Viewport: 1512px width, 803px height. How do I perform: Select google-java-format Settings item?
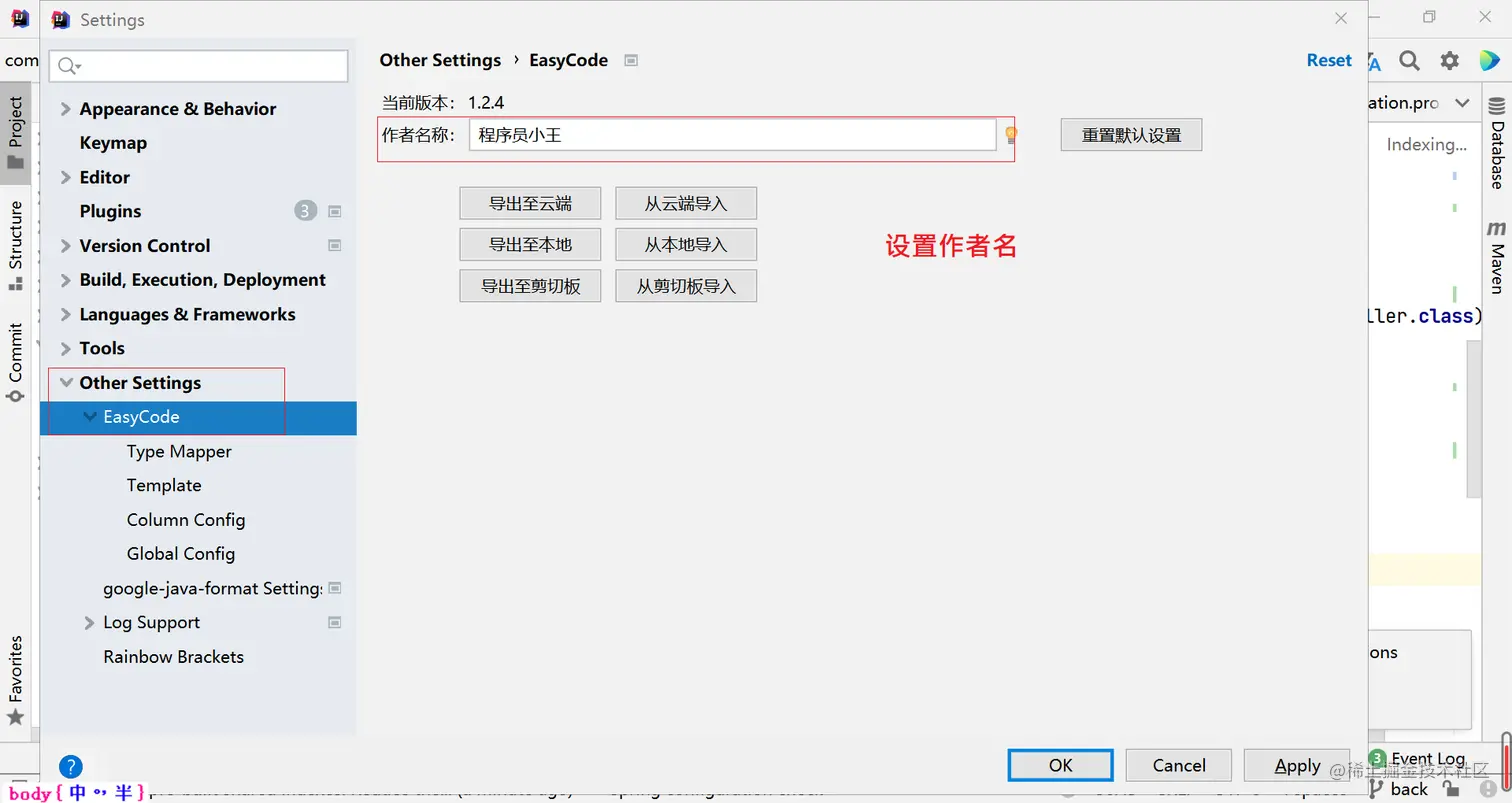coord(212,588)
